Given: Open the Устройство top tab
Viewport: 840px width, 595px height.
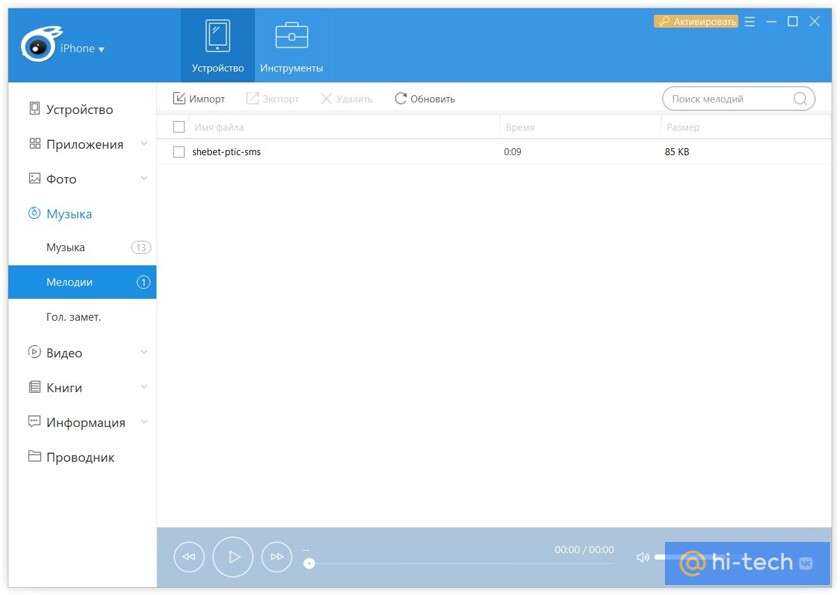Looking at the screenshot, I should [218, 45].
